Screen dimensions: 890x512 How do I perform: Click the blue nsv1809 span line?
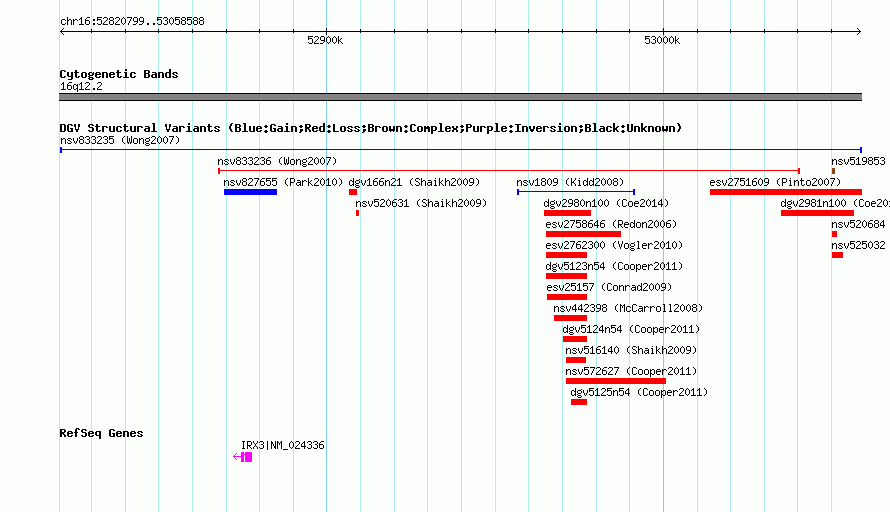coord(576,192)
